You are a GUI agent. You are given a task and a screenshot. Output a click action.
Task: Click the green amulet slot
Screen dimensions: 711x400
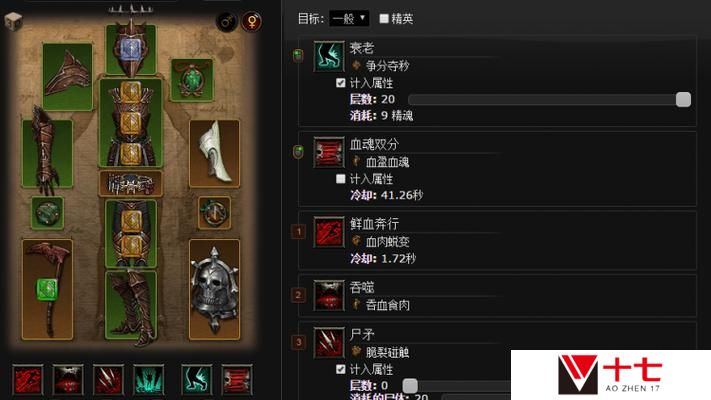pyautogui.click(x=192, y=80)
